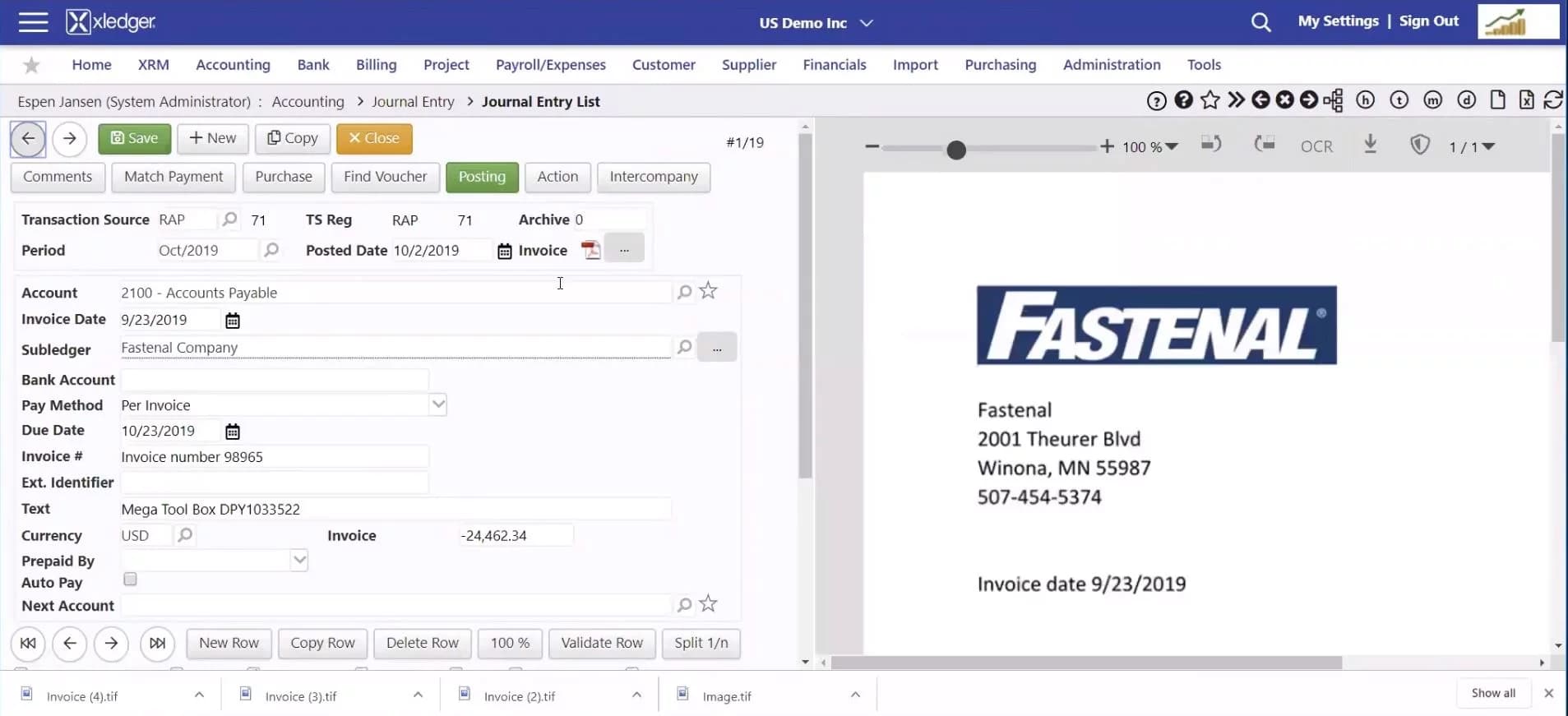
Task: Expand Invoice (2).tif download options
Action: coord(636,695)
